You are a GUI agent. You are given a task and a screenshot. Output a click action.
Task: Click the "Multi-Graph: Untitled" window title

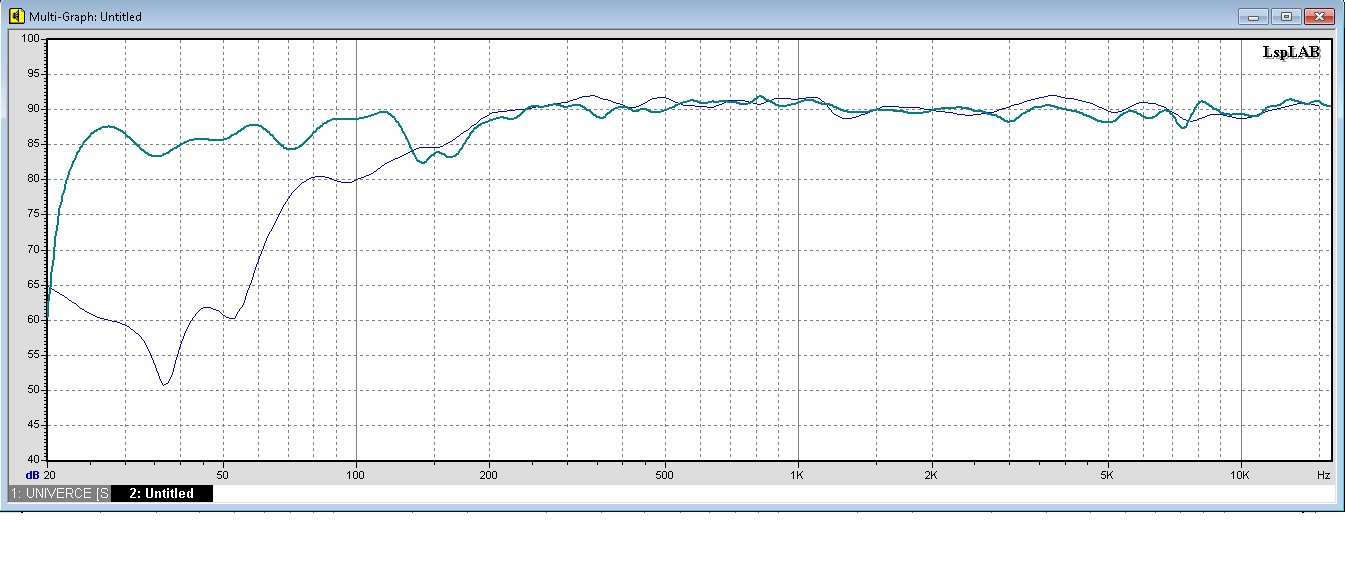(85, 17)
